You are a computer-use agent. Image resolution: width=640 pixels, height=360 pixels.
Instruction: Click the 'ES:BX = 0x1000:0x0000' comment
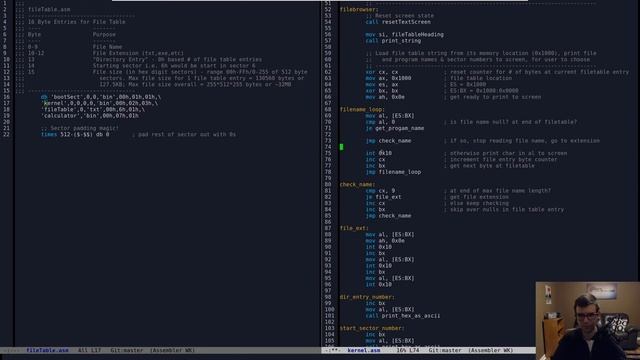coord(481,91)
